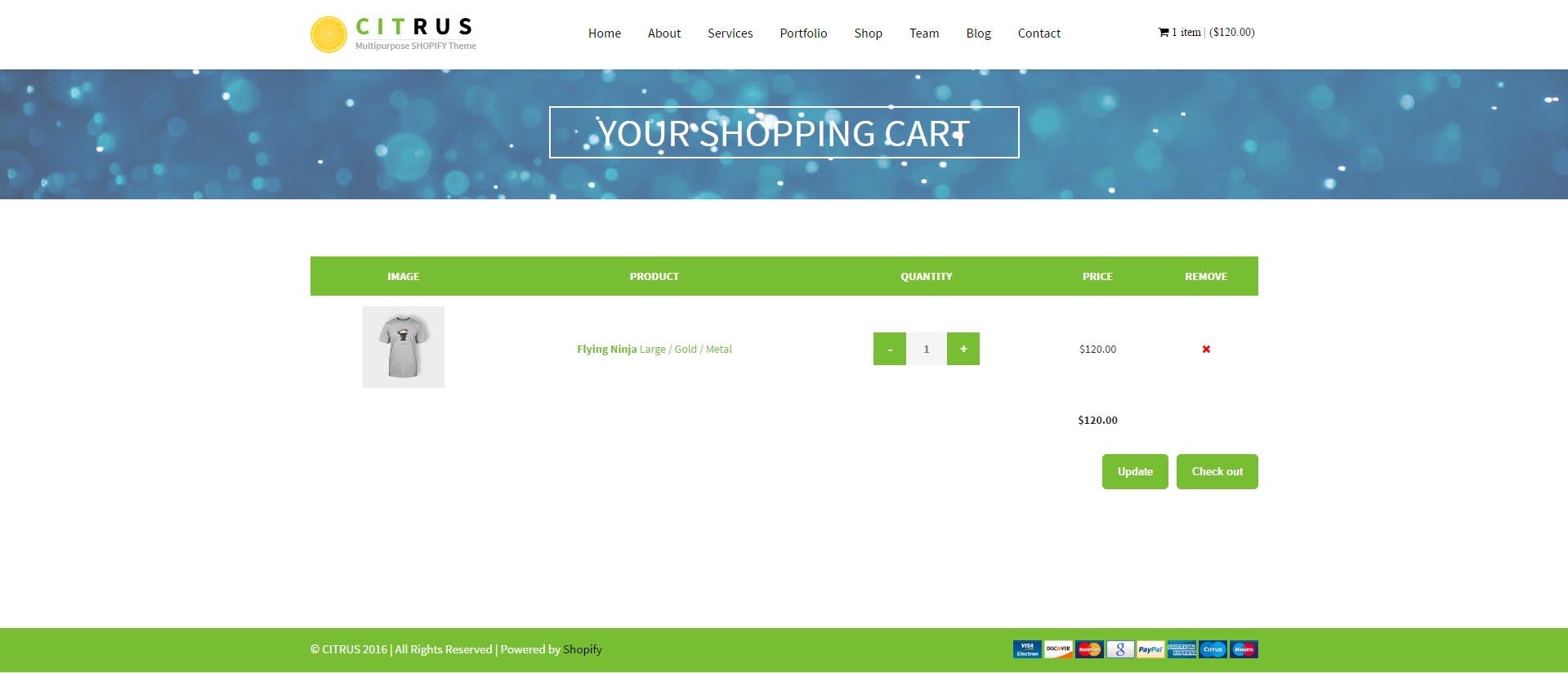Click the quantity input field
1568x673 pixels.
(927, 349)
